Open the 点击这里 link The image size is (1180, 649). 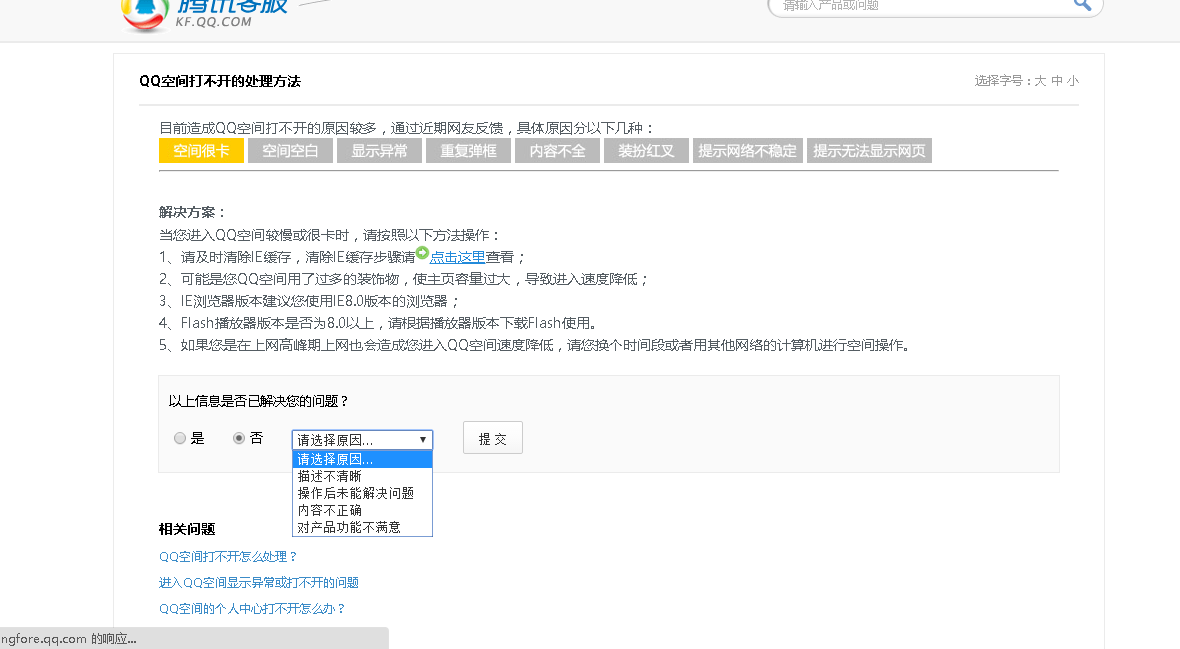tap(458, 257)
